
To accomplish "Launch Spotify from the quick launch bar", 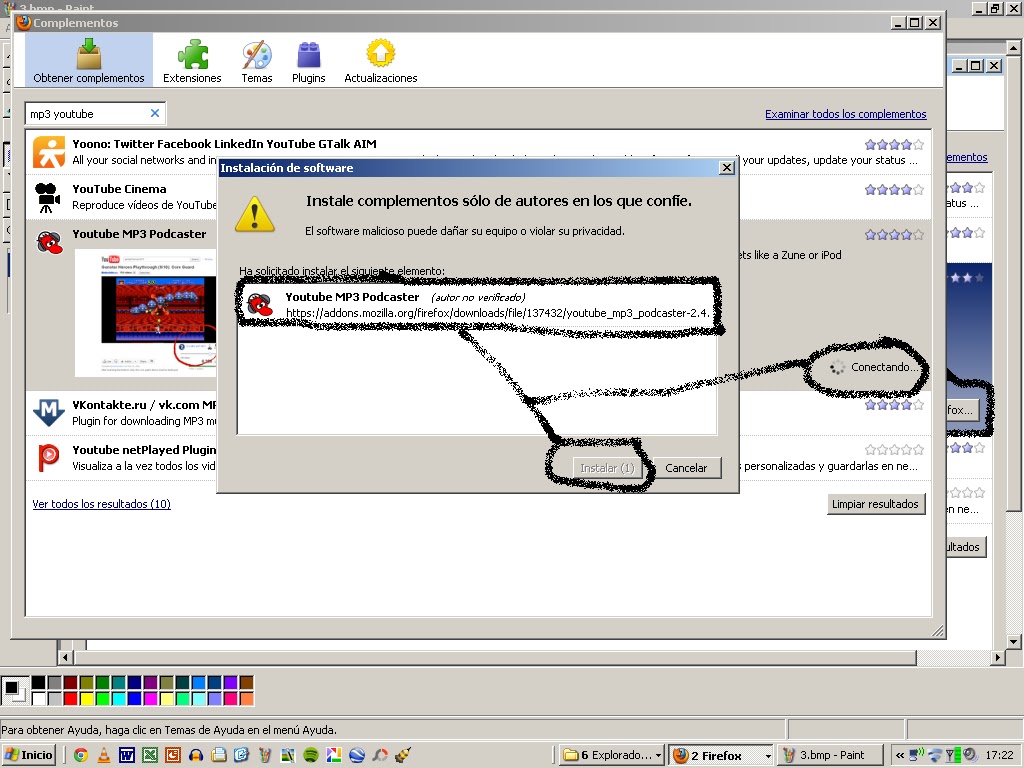I will tap(311, 755).
